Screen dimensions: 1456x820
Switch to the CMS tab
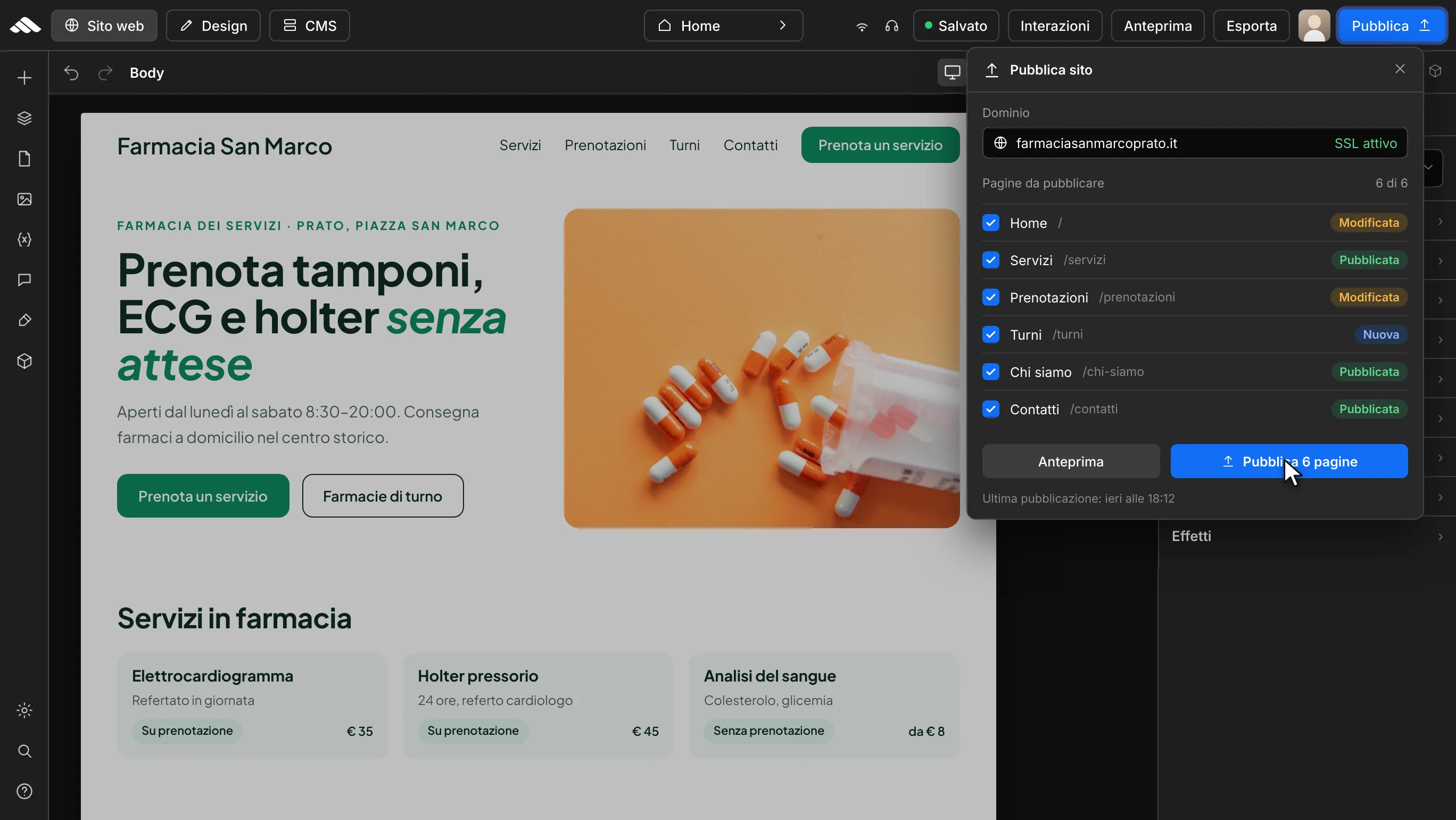point(309,26)
